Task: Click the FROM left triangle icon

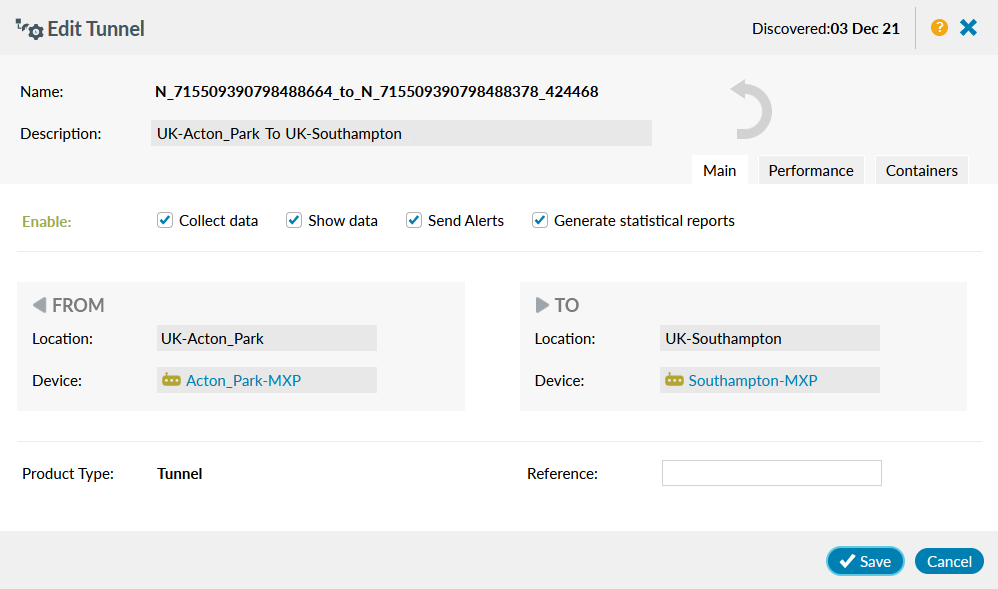Action: pyautogui.click(x=39, y=305)
